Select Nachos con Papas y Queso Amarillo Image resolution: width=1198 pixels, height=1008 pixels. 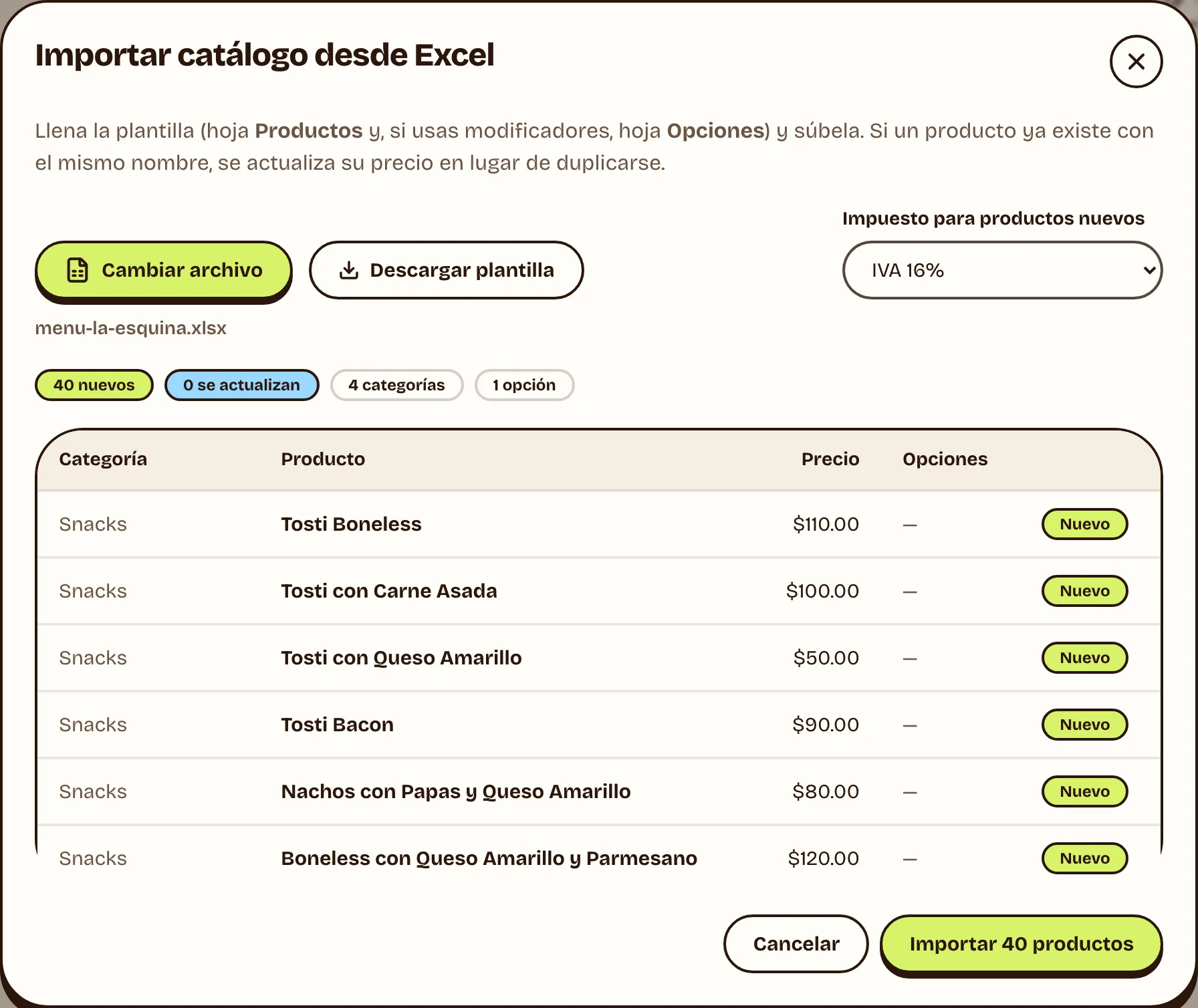click(456, 791)
